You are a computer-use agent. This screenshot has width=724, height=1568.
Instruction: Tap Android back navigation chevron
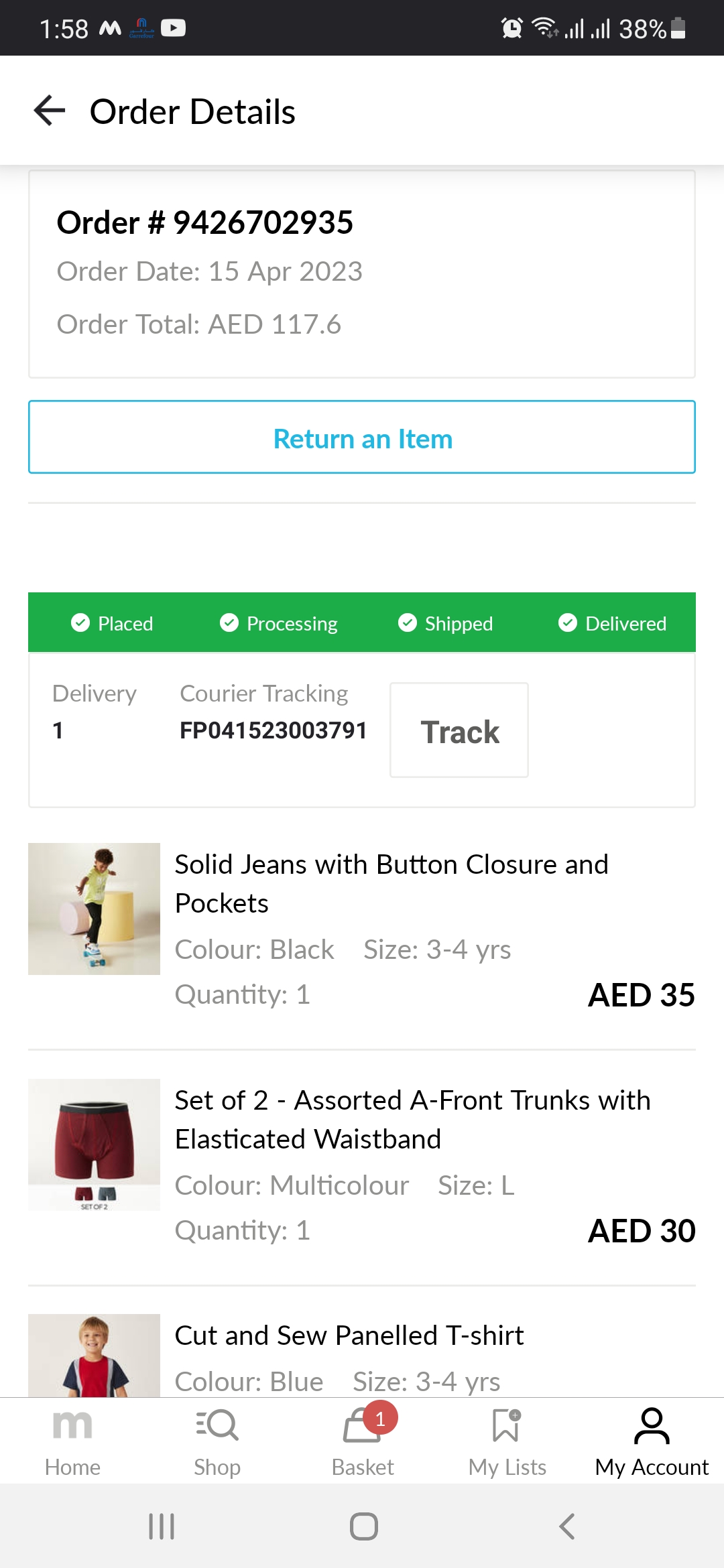(567, 1526)
